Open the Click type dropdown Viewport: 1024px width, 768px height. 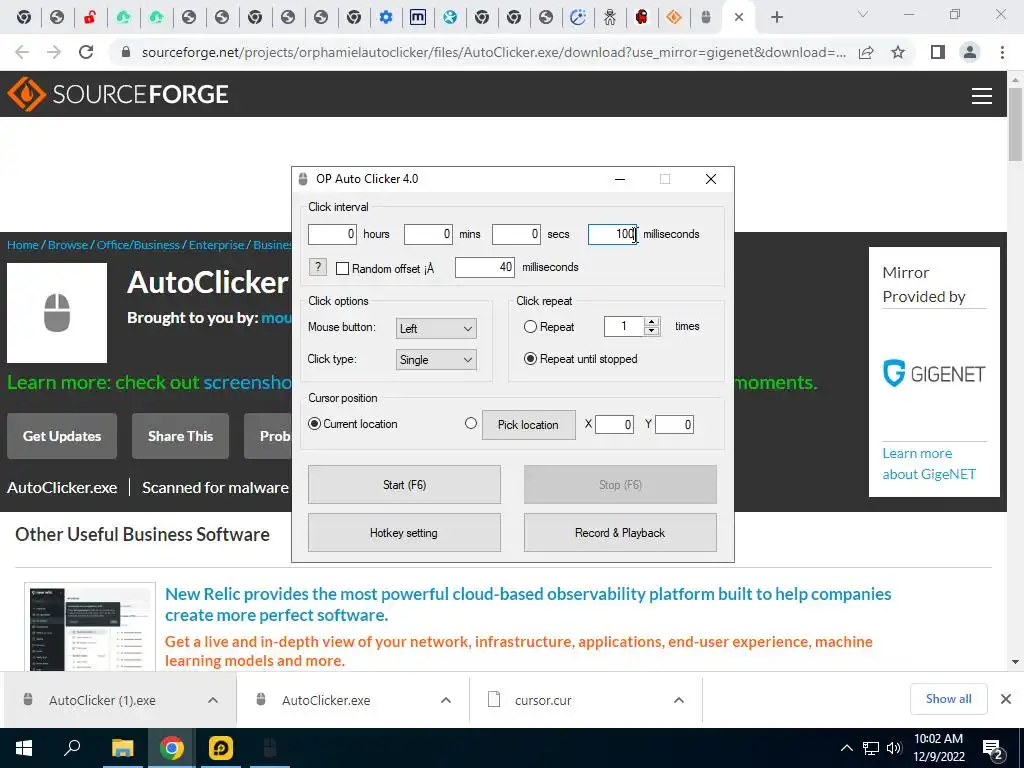click(x=436, y=360)
